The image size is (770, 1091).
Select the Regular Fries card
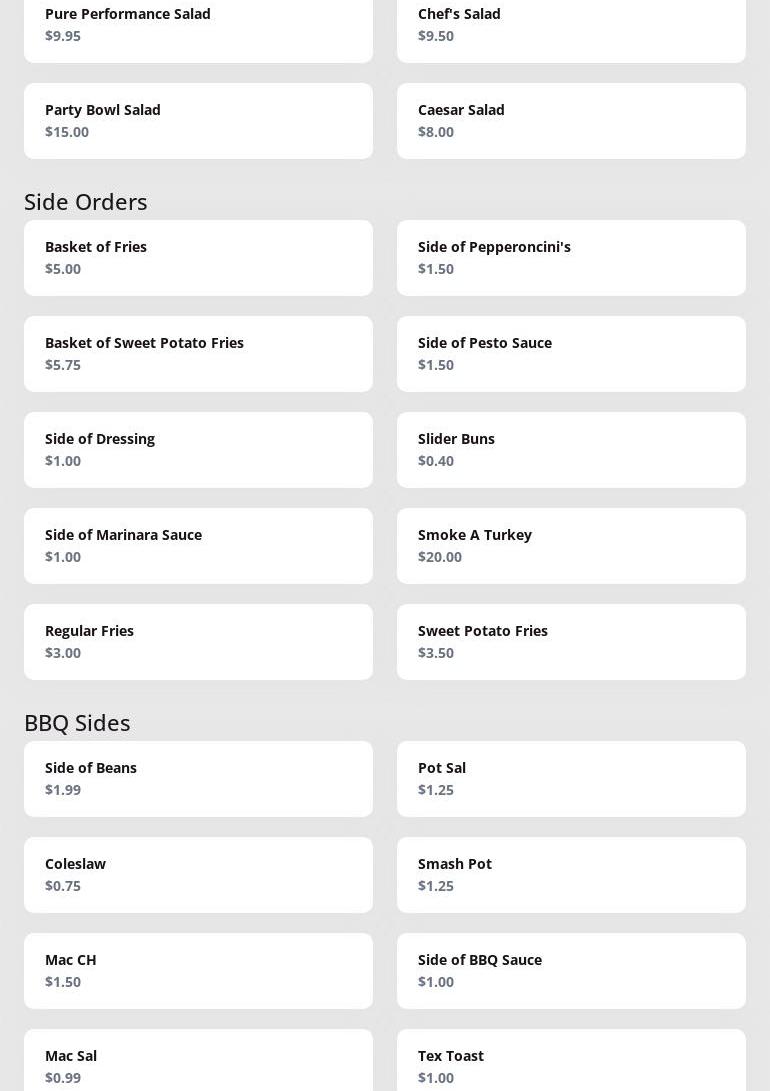coord(198,641)
